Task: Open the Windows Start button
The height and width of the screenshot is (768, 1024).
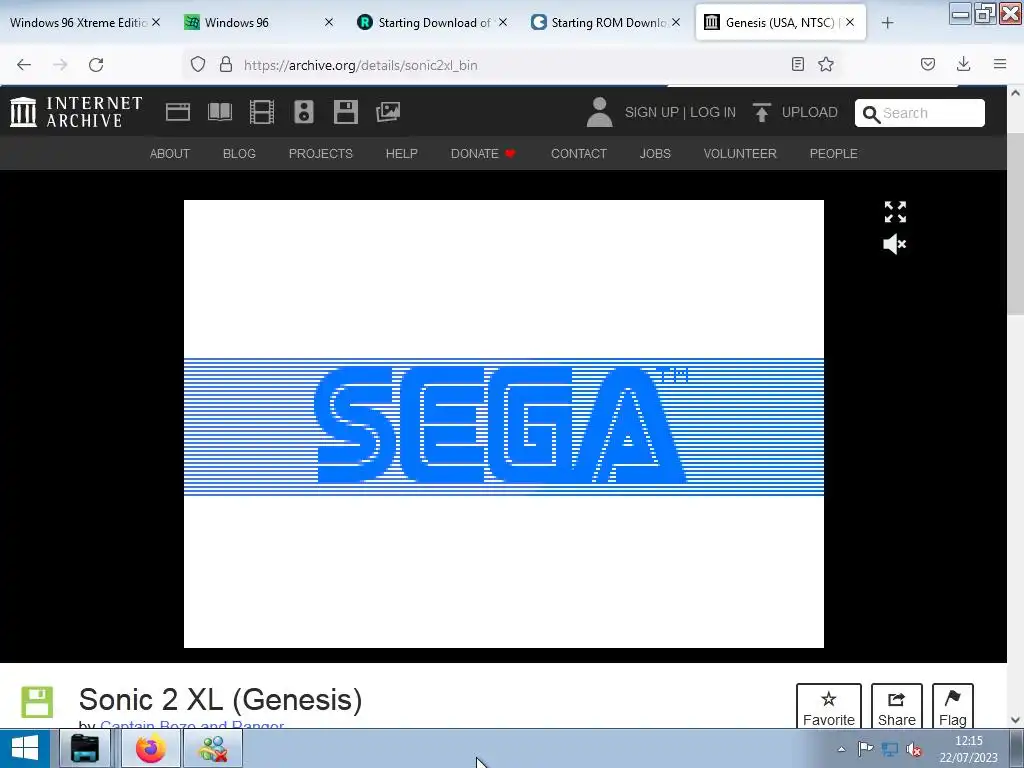Action: (25, 748)
